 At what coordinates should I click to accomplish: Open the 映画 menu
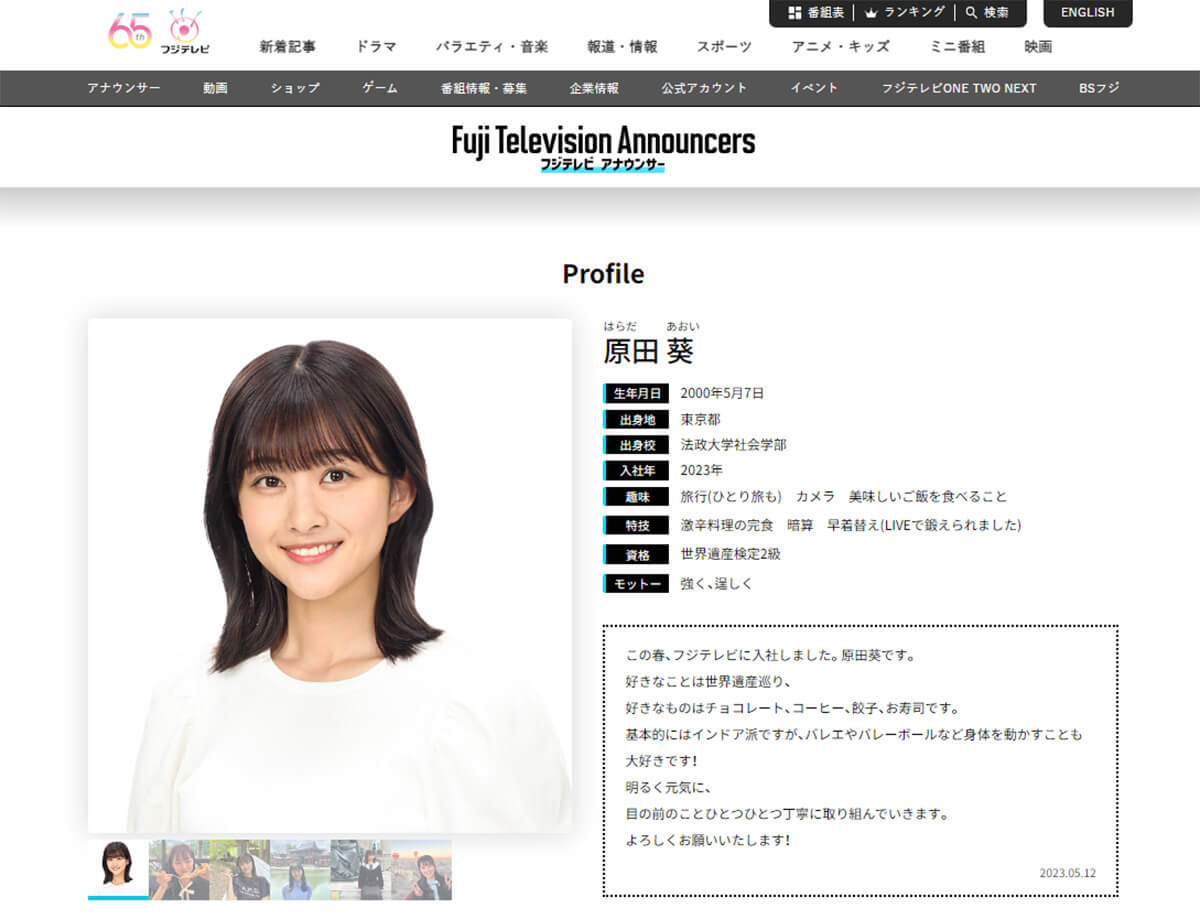point(1038,46)
